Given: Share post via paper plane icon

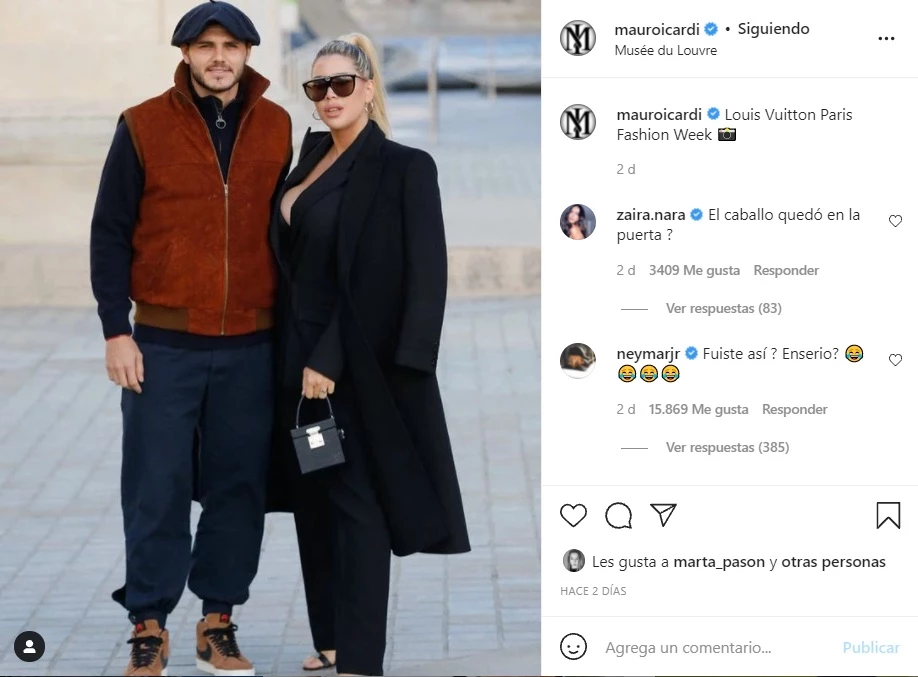Looking at the screenshot, I should (663, 515).
